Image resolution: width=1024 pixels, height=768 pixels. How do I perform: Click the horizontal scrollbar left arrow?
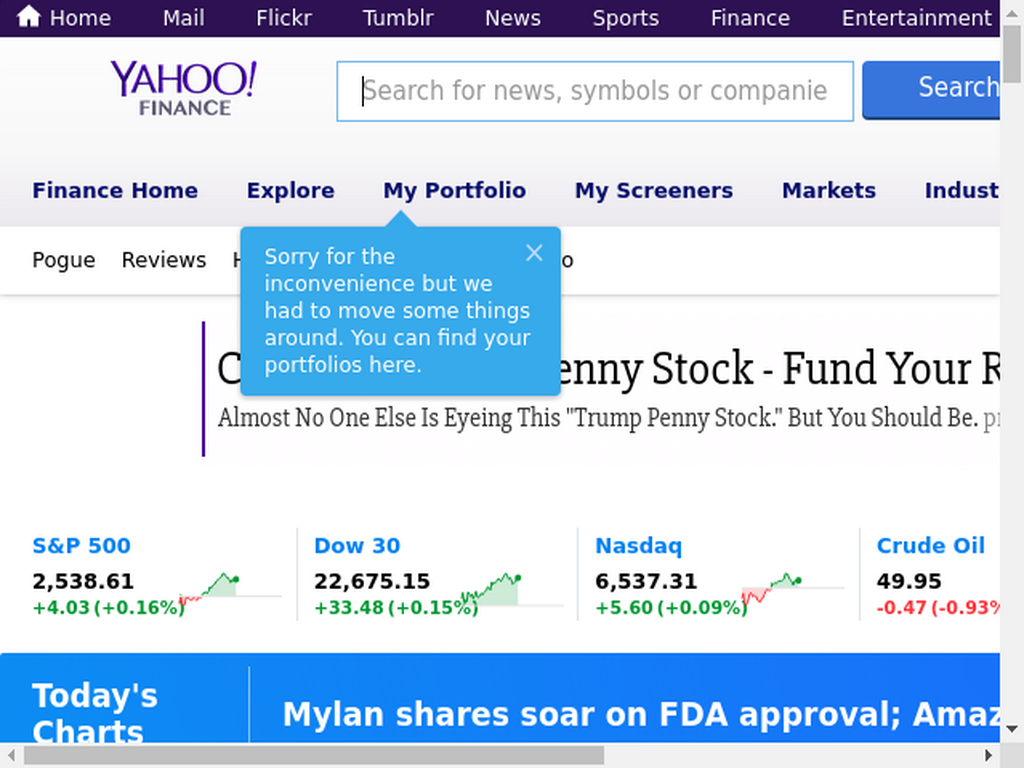click(11, 756)
